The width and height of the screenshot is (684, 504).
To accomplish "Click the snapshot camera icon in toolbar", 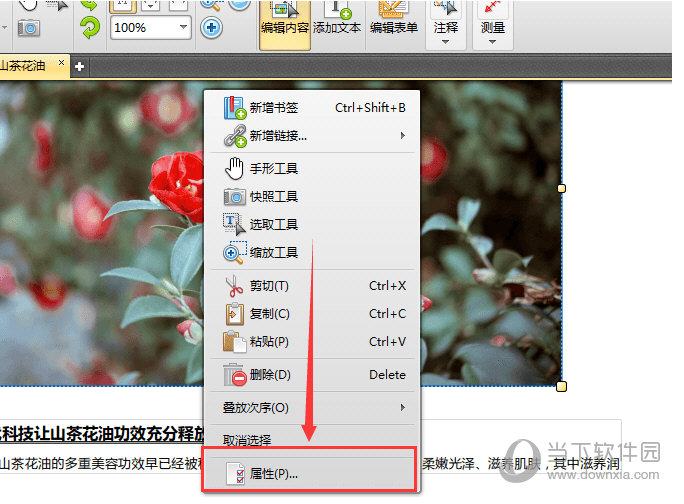I will pyautogui.click(x=29, y=28).
